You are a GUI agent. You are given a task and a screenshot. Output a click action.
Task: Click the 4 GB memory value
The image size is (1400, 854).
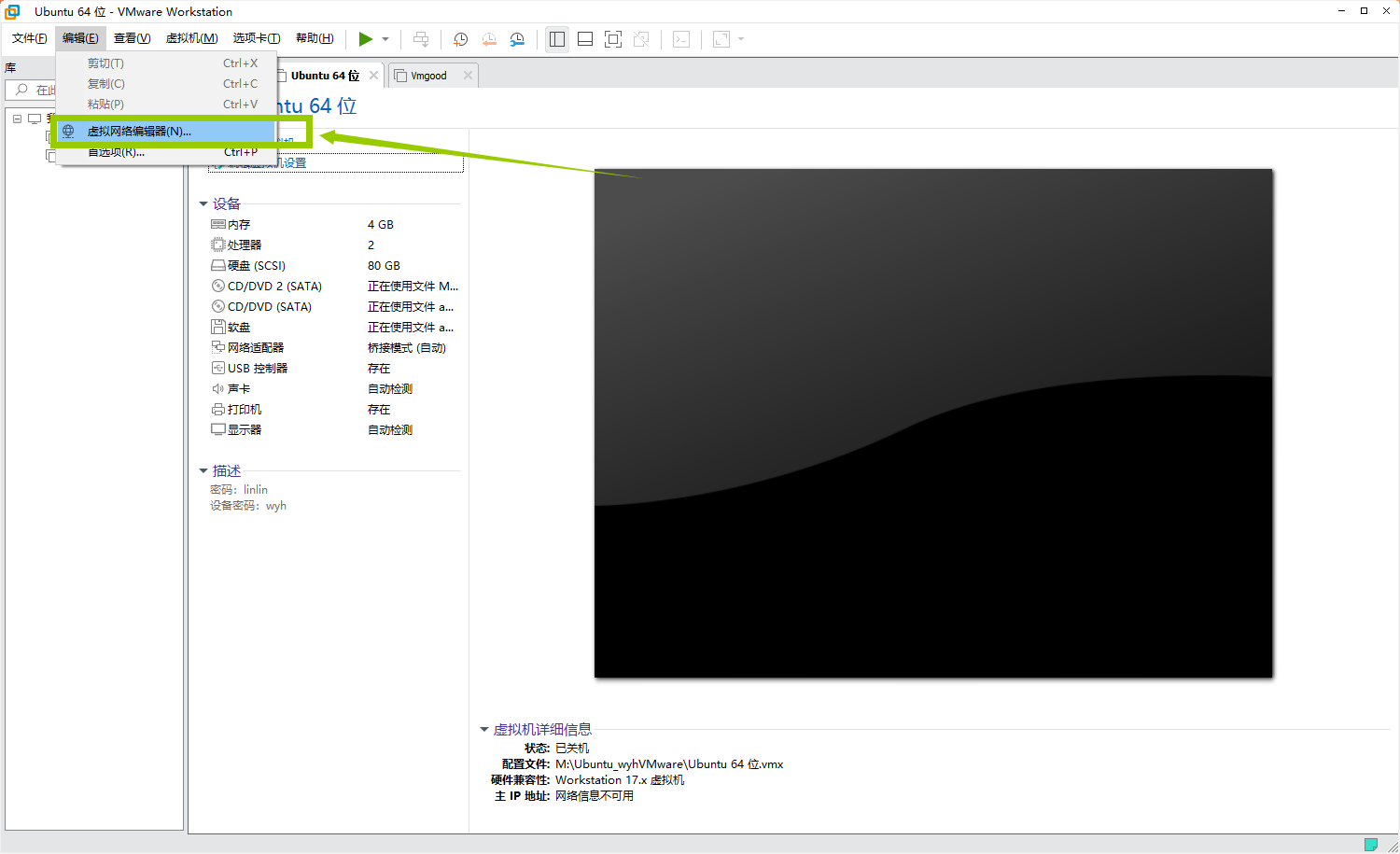pos(381,225)
